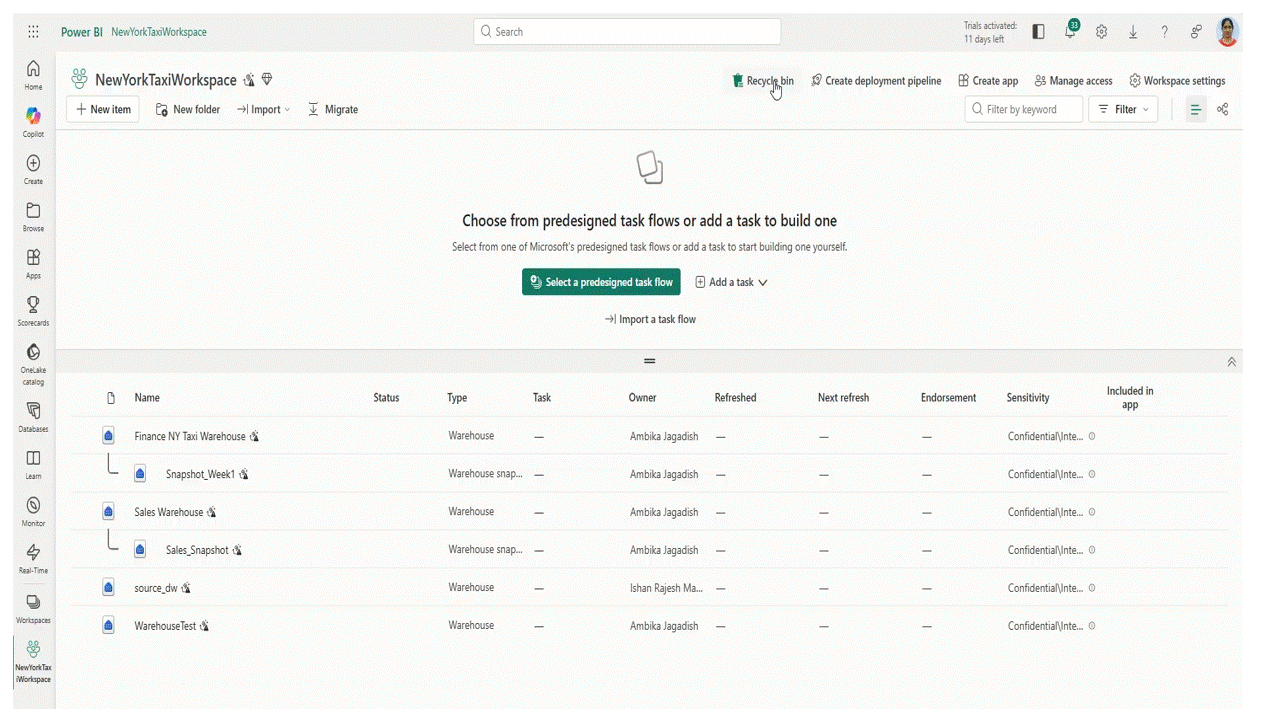Viewport: 1280px width, 720px height.
Task: Open the Real-Time hub icon
Action: pos(33,552)
